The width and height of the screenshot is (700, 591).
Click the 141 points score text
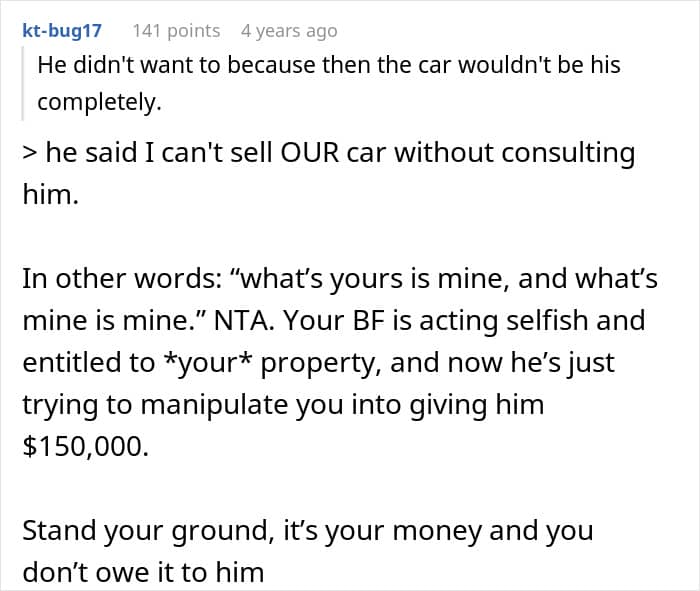(176, 31)
